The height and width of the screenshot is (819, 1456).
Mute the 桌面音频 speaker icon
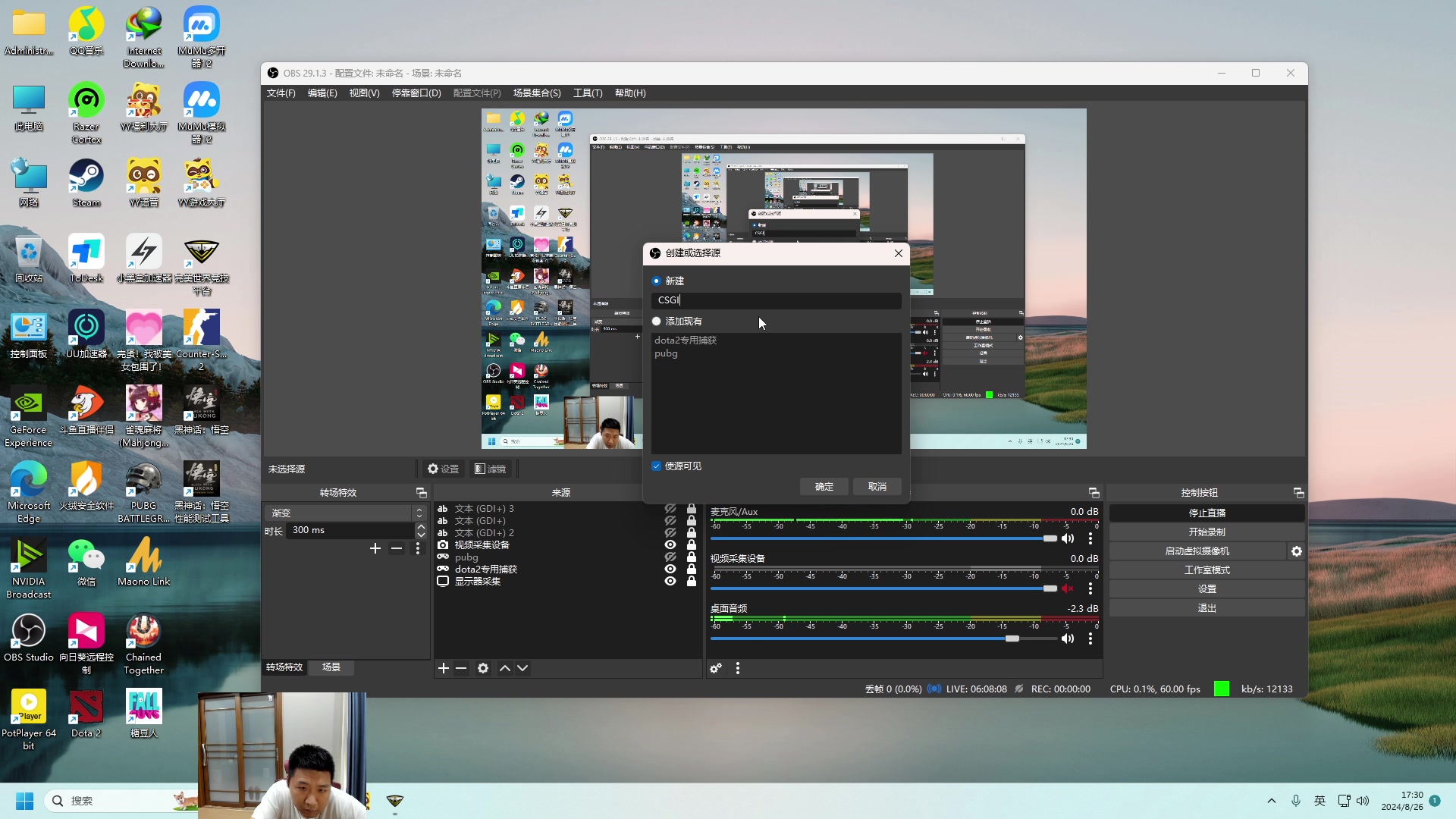click(1068, 639)
